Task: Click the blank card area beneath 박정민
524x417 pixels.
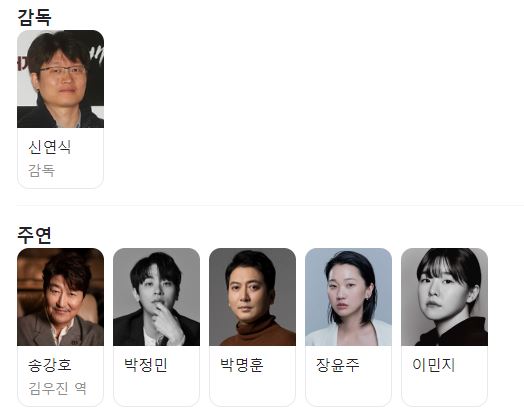Action: click(156, 389)
